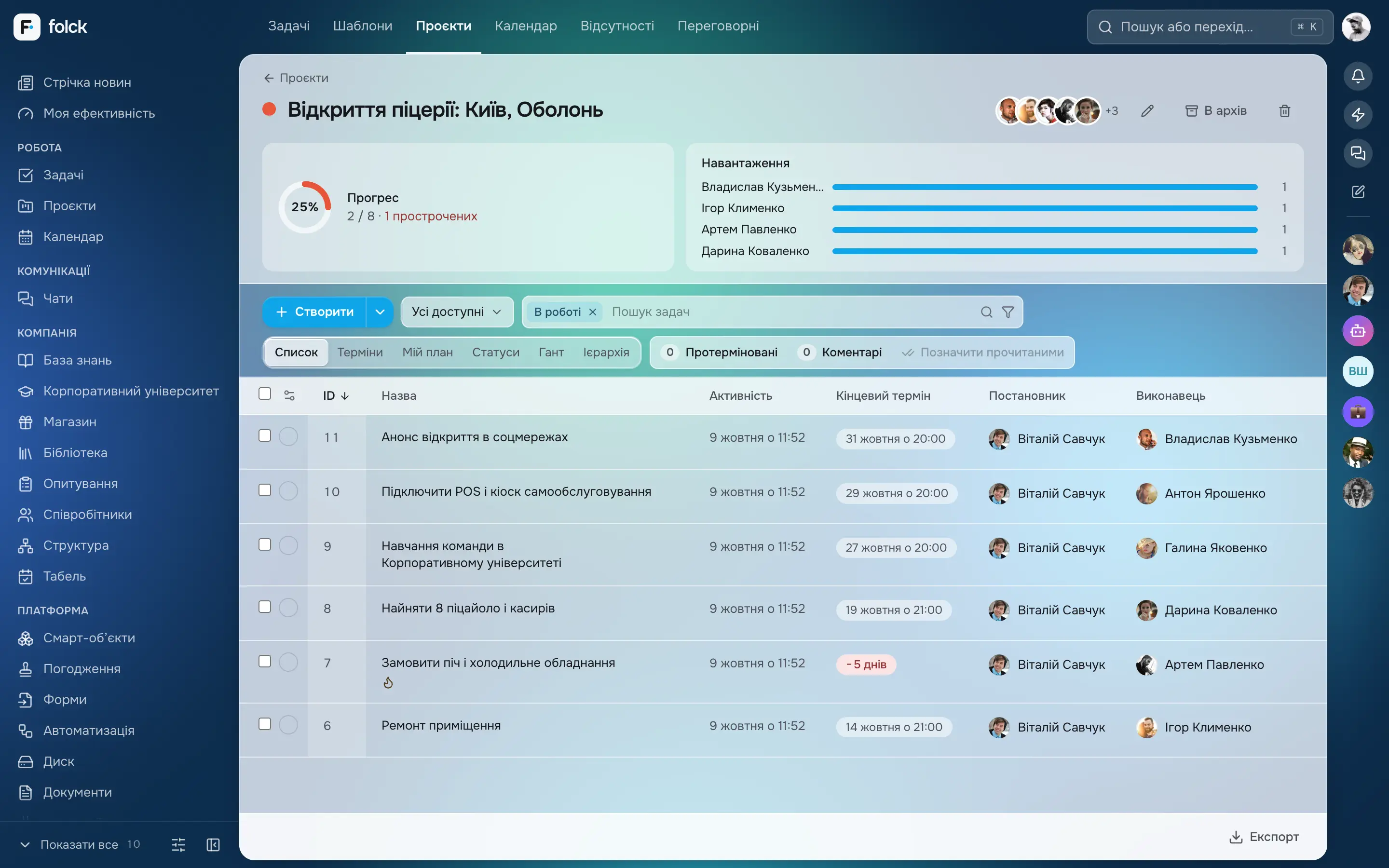Open Календар in the top navigation
Image resolution: width=1389 pixels, height=868 pixels.
tap(526, 26)
